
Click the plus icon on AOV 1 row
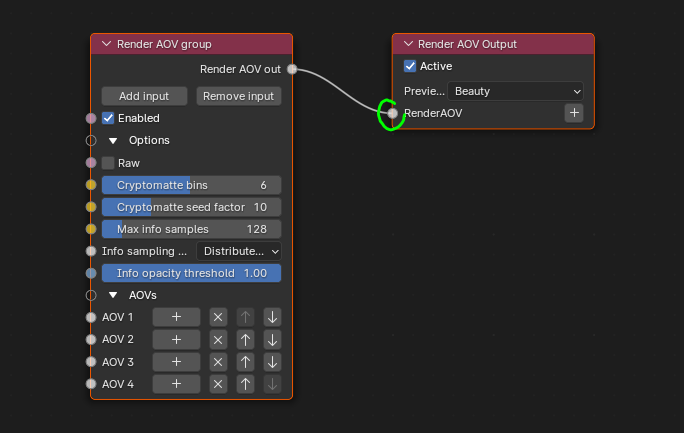coord(176,317)
